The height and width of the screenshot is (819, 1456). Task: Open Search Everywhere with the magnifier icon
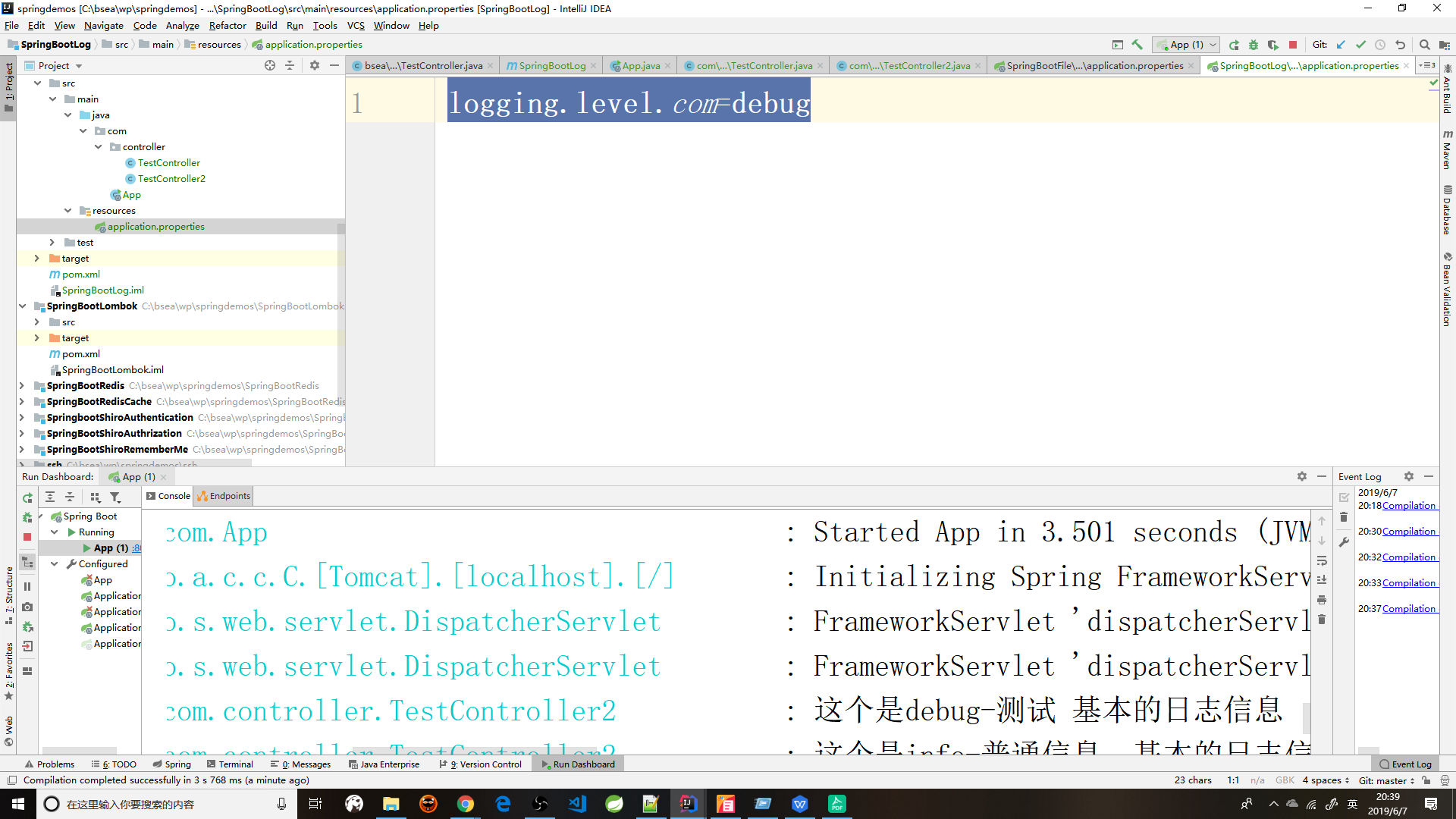[1424, 45]
